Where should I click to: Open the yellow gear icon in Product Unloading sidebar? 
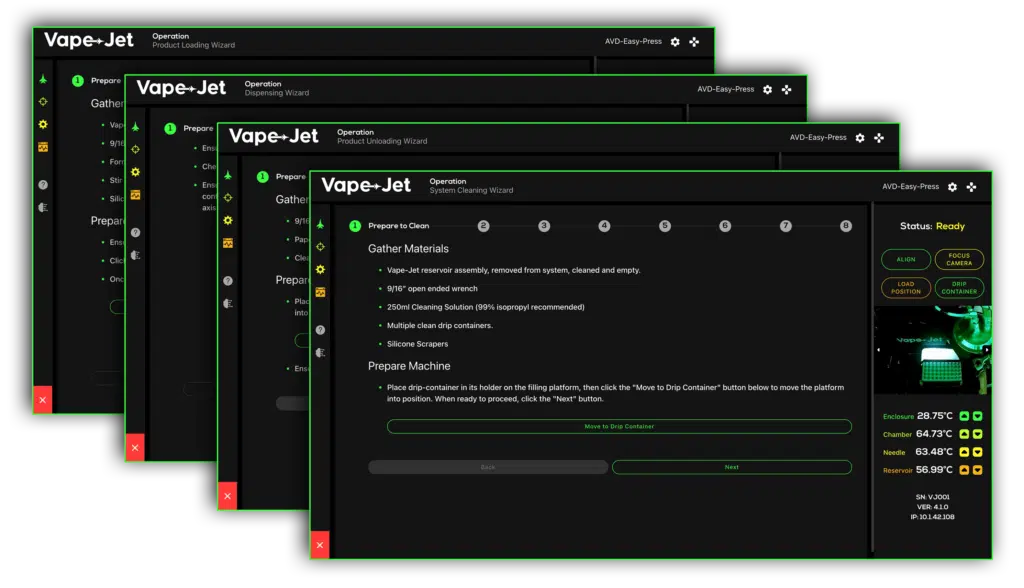pyautogui.click(x=228, y=220)
